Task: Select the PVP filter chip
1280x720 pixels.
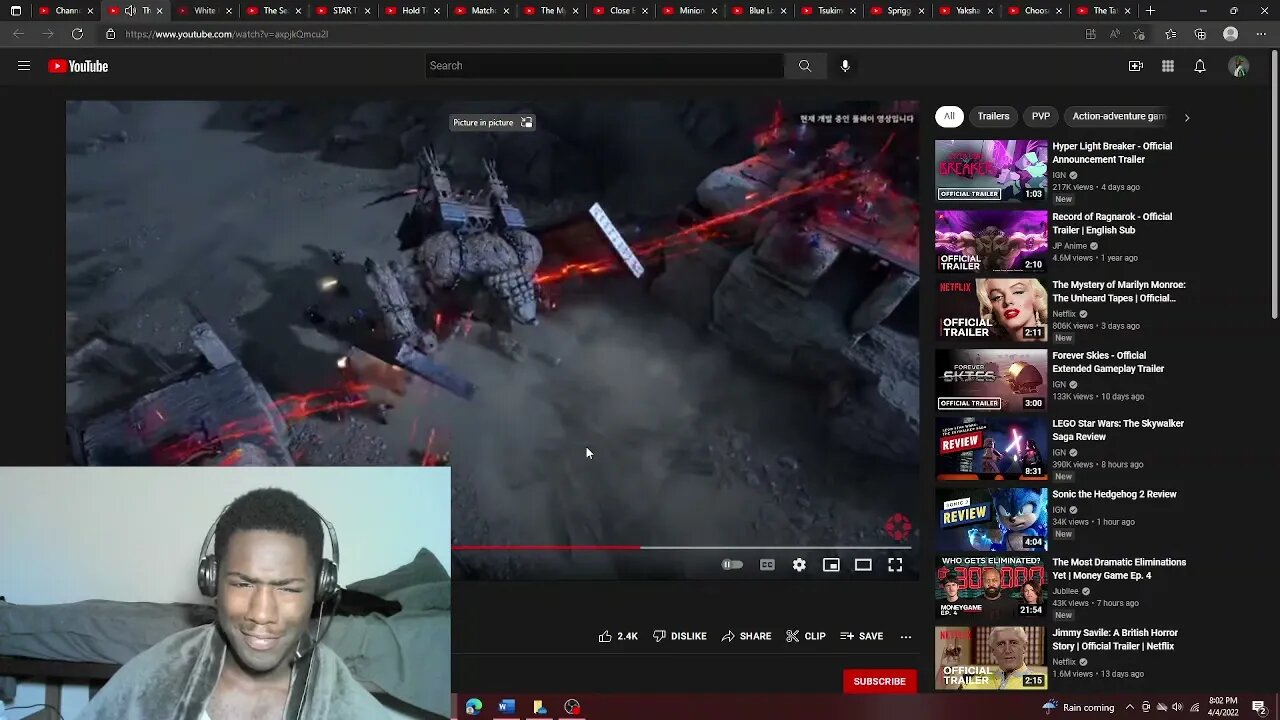Action: [1041, 116]
